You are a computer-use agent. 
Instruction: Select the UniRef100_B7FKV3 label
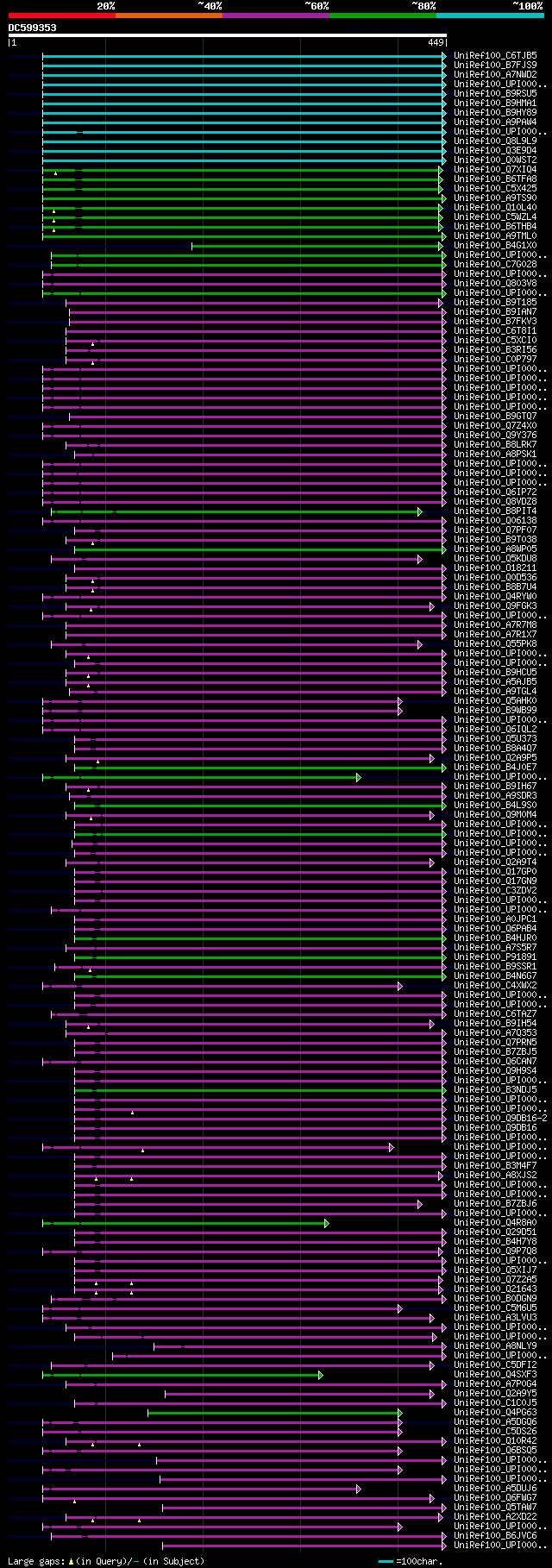click(495, 321)
